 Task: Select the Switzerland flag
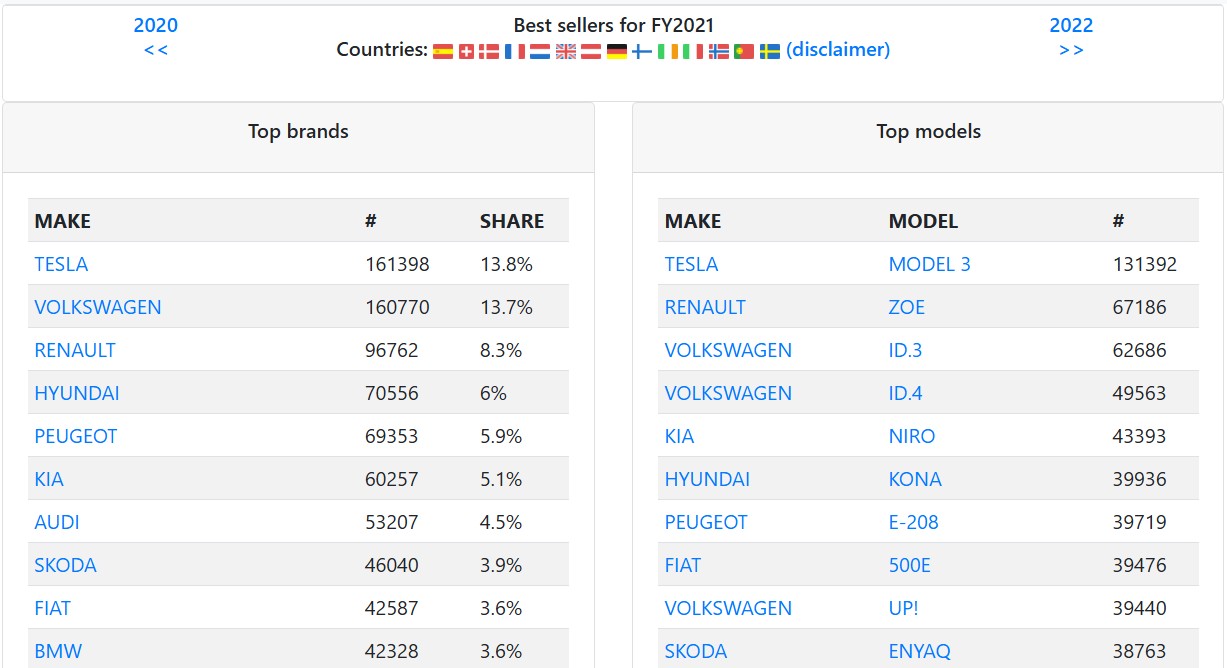[466, 51]
